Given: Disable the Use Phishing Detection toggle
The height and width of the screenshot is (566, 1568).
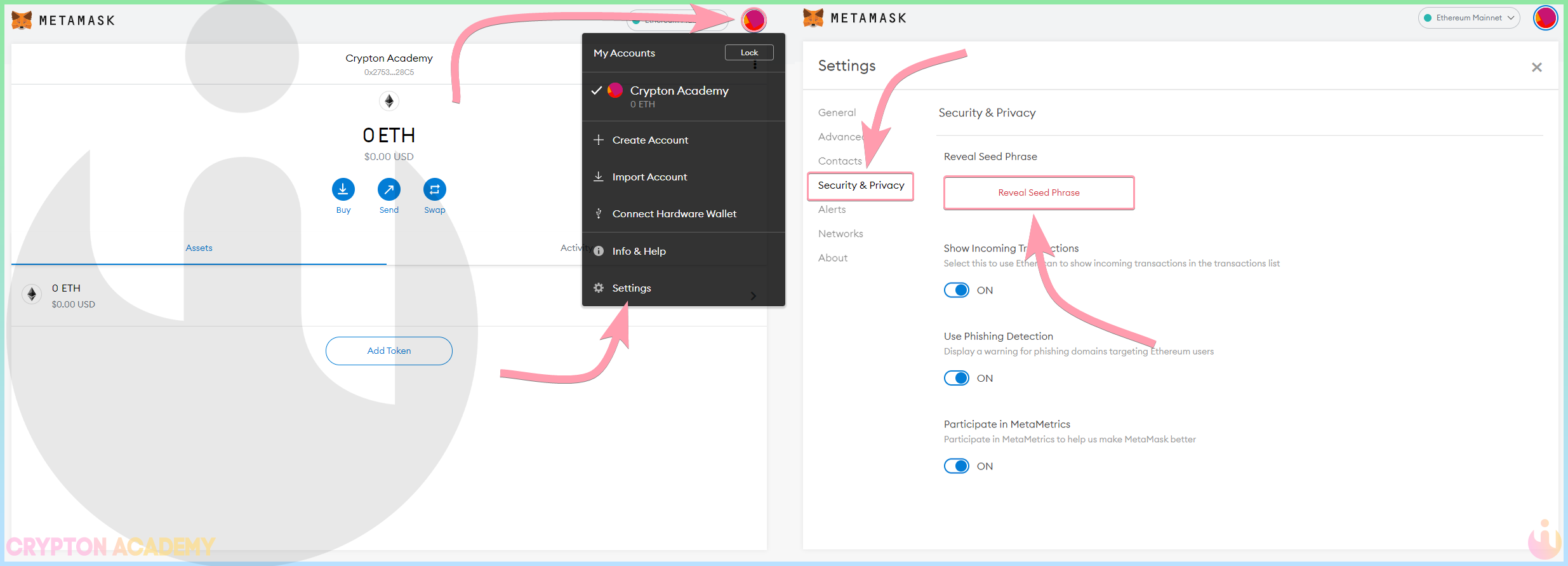Looking at the screenshot, I should click(x=957, y=378).
